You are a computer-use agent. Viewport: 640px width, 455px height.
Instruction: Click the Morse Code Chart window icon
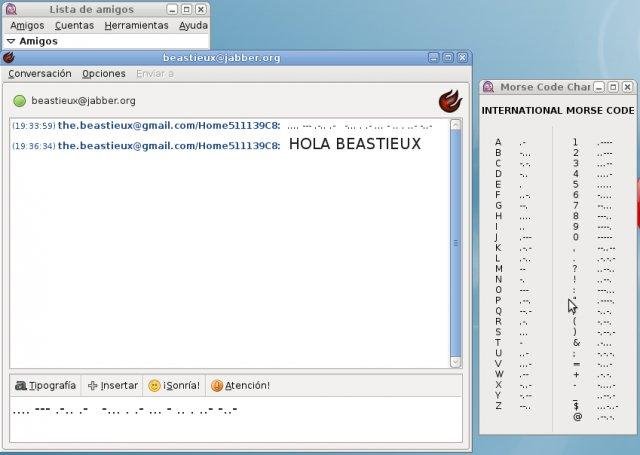(488, 87)
